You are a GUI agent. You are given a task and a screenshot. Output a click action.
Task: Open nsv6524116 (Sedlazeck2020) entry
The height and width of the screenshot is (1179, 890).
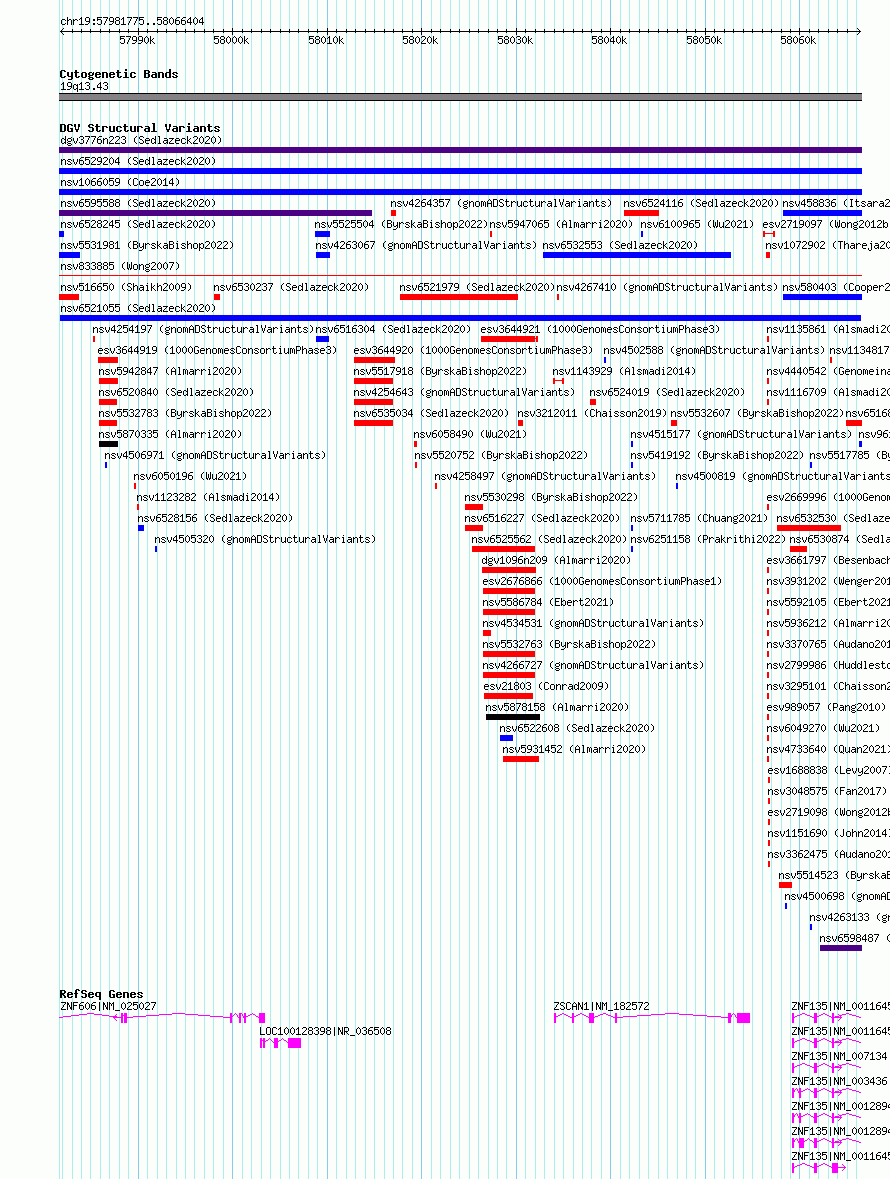click(x=701, y=203)
